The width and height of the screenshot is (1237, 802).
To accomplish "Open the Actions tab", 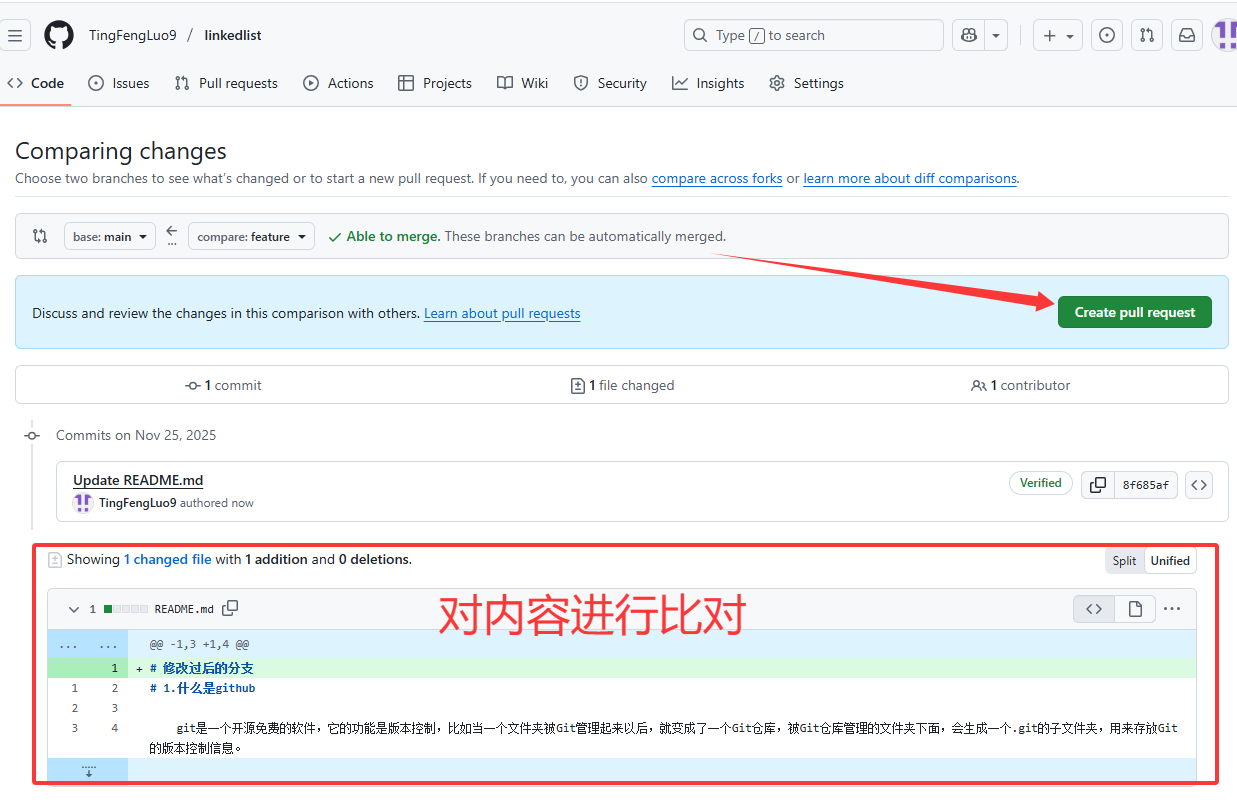I will click(338, 83).
